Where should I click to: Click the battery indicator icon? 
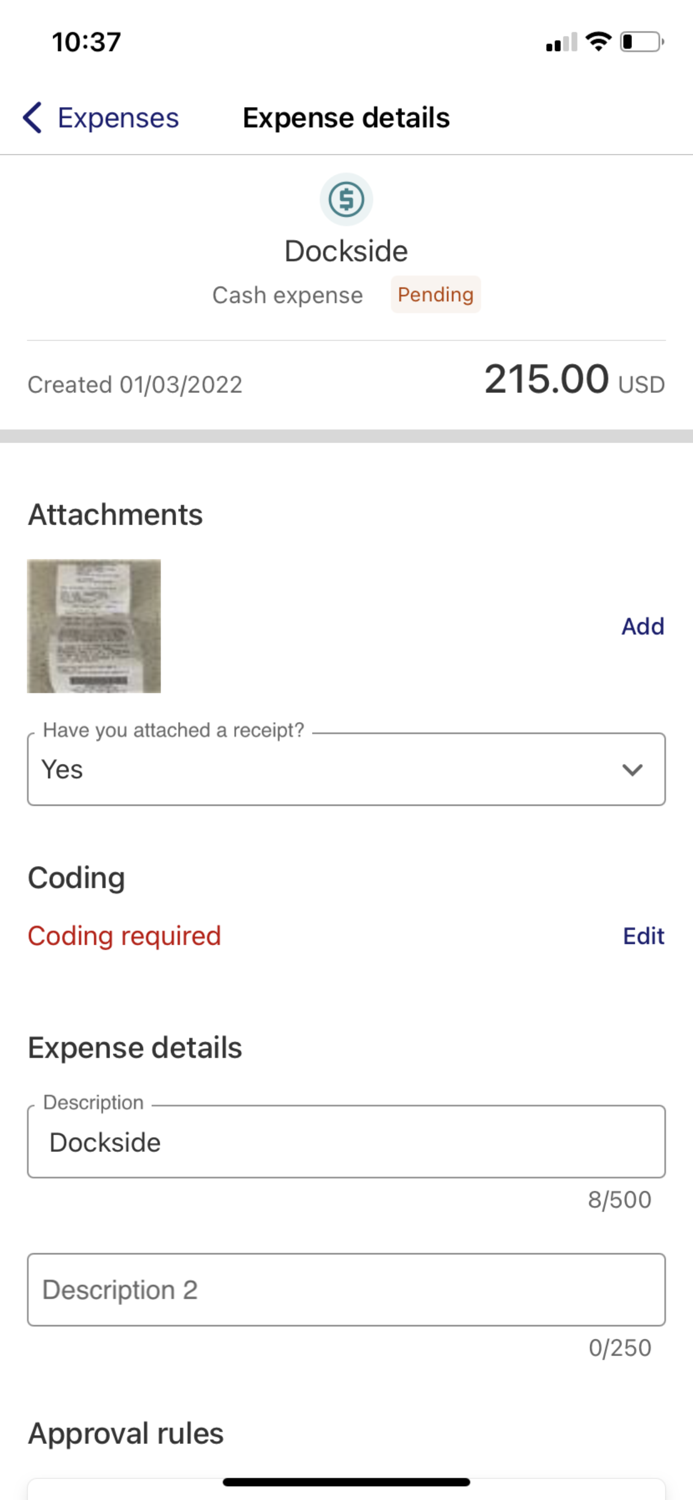point(640,41)
